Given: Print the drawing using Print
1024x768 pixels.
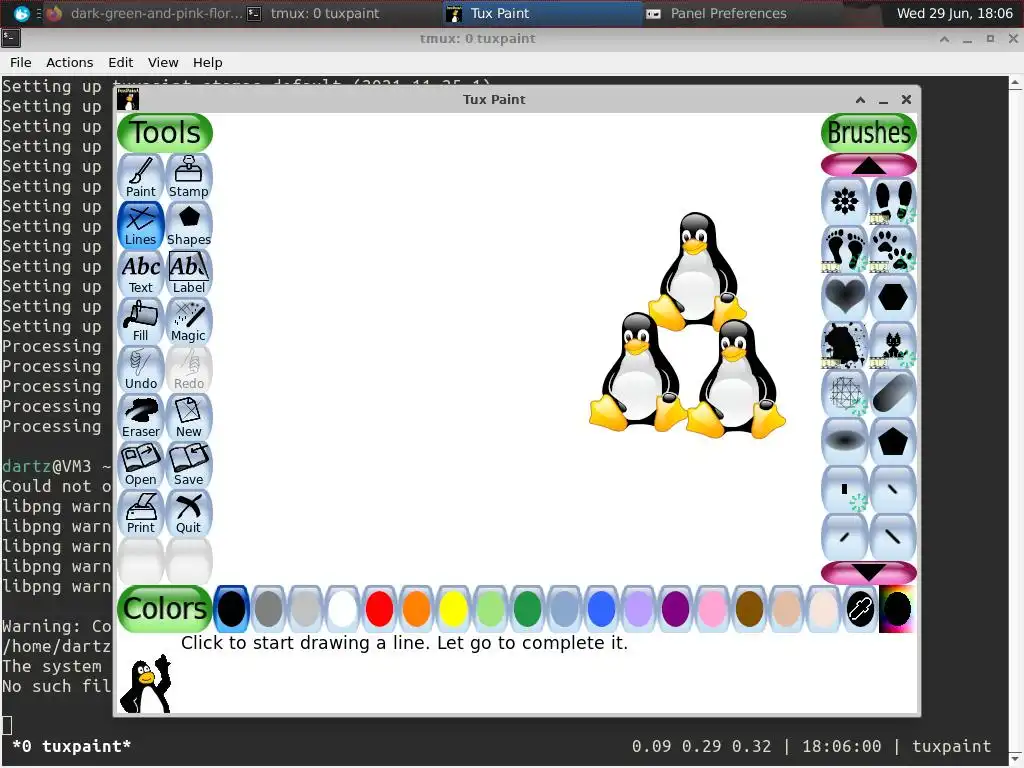Looking at the screenshot, I should point(140,513).
